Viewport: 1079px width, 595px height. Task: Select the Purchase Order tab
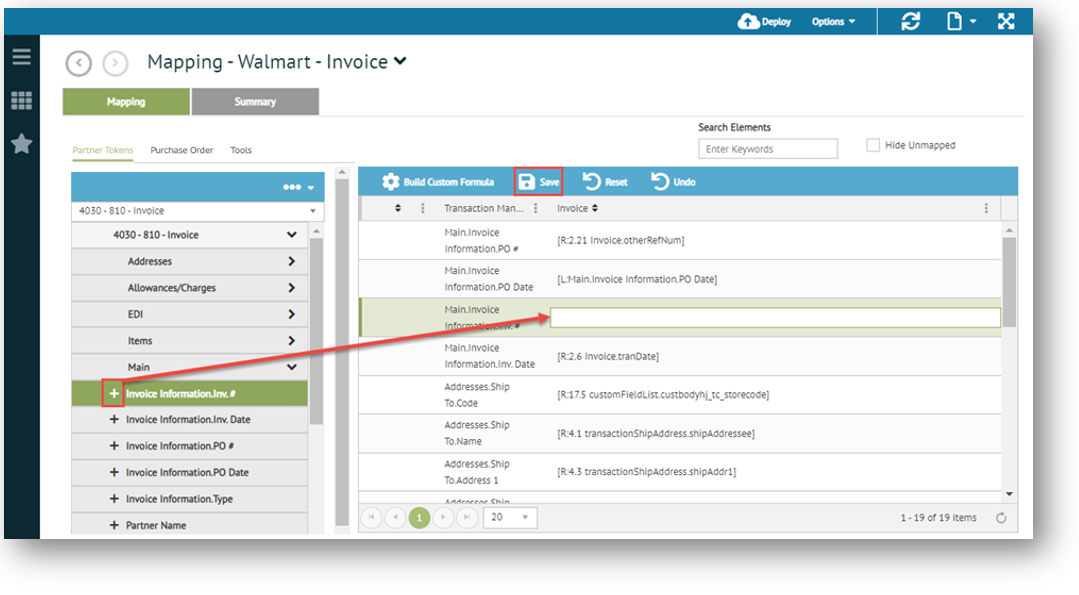pos(181,150)
